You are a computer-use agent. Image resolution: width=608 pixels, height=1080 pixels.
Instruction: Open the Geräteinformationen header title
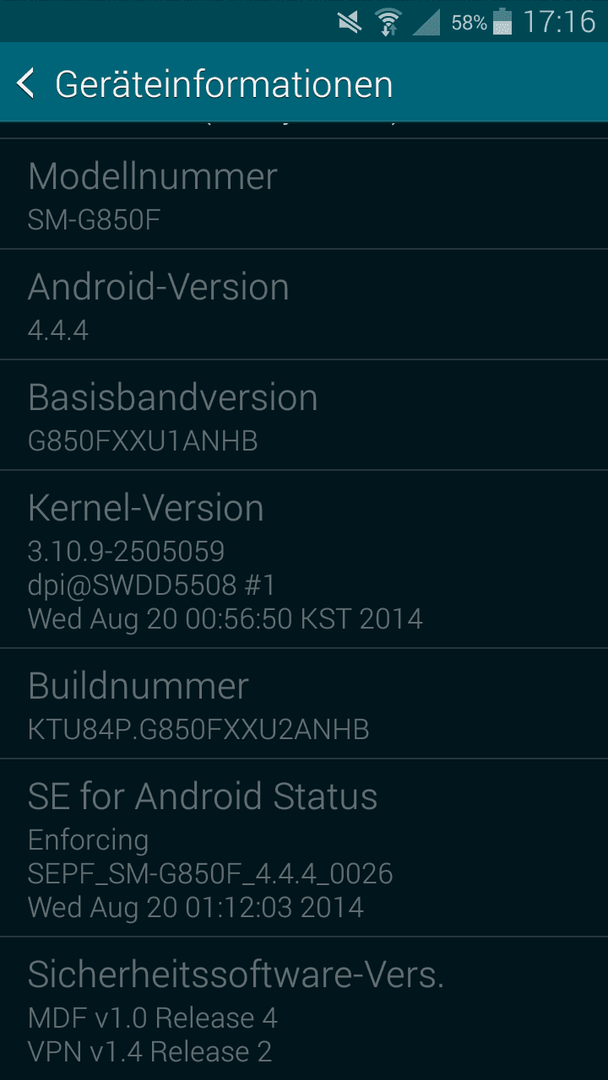click(224, 84)
